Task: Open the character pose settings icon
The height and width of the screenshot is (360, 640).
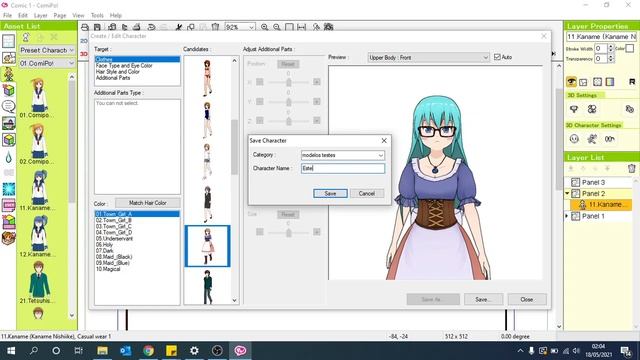Action: click(x=592, y=139)
